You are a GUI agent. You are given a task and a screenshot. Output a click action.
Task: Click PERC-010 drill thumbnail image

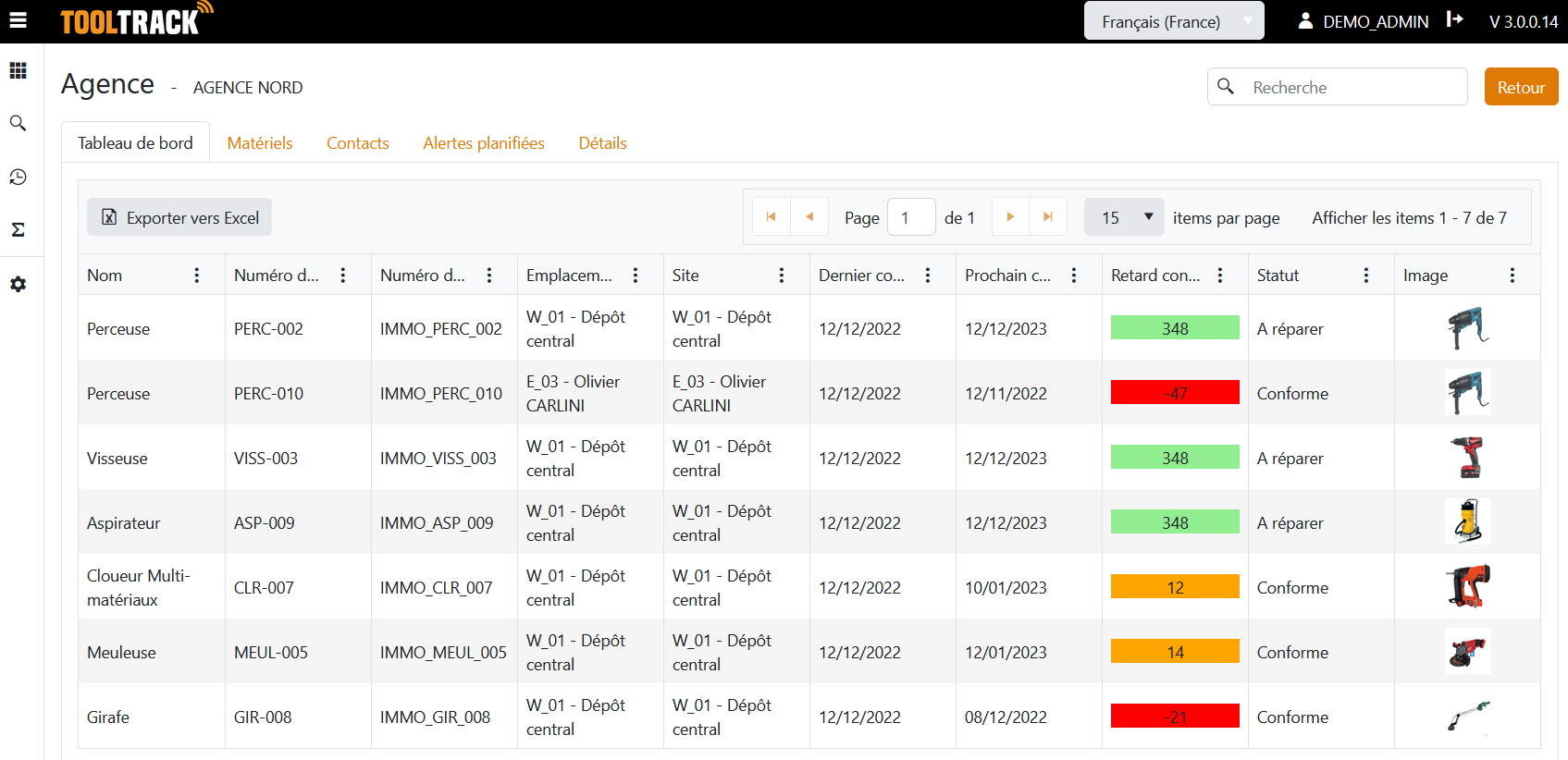(x=1468, y=393)
